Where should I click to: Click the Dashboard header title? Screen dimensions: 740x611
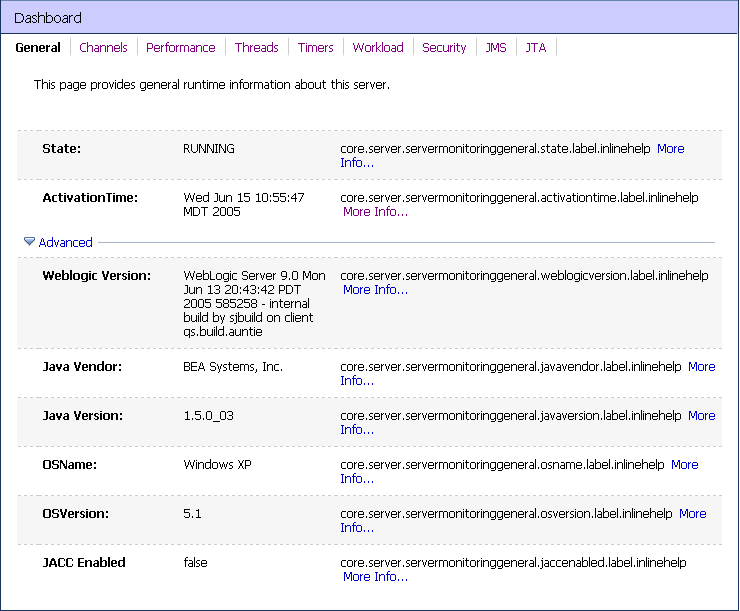[48, 18]
